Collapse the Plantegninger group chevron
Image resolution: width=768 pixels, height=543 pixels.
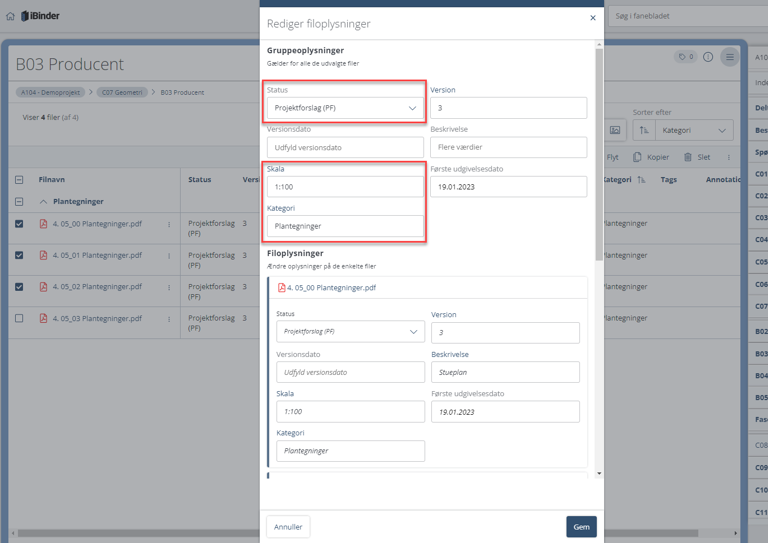pos(44,202)
